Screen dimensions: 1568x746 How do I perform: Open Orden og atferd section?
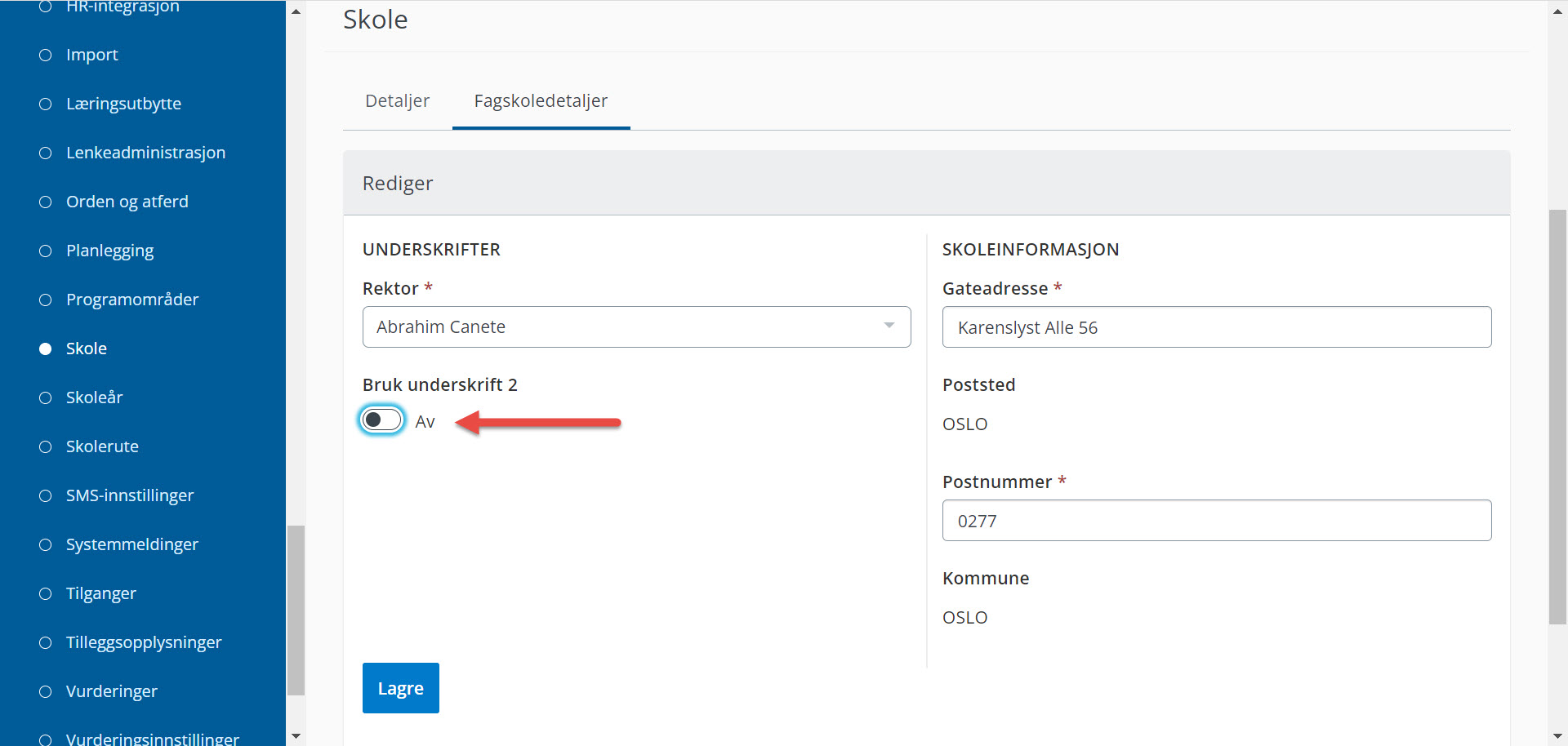(127, 202)
